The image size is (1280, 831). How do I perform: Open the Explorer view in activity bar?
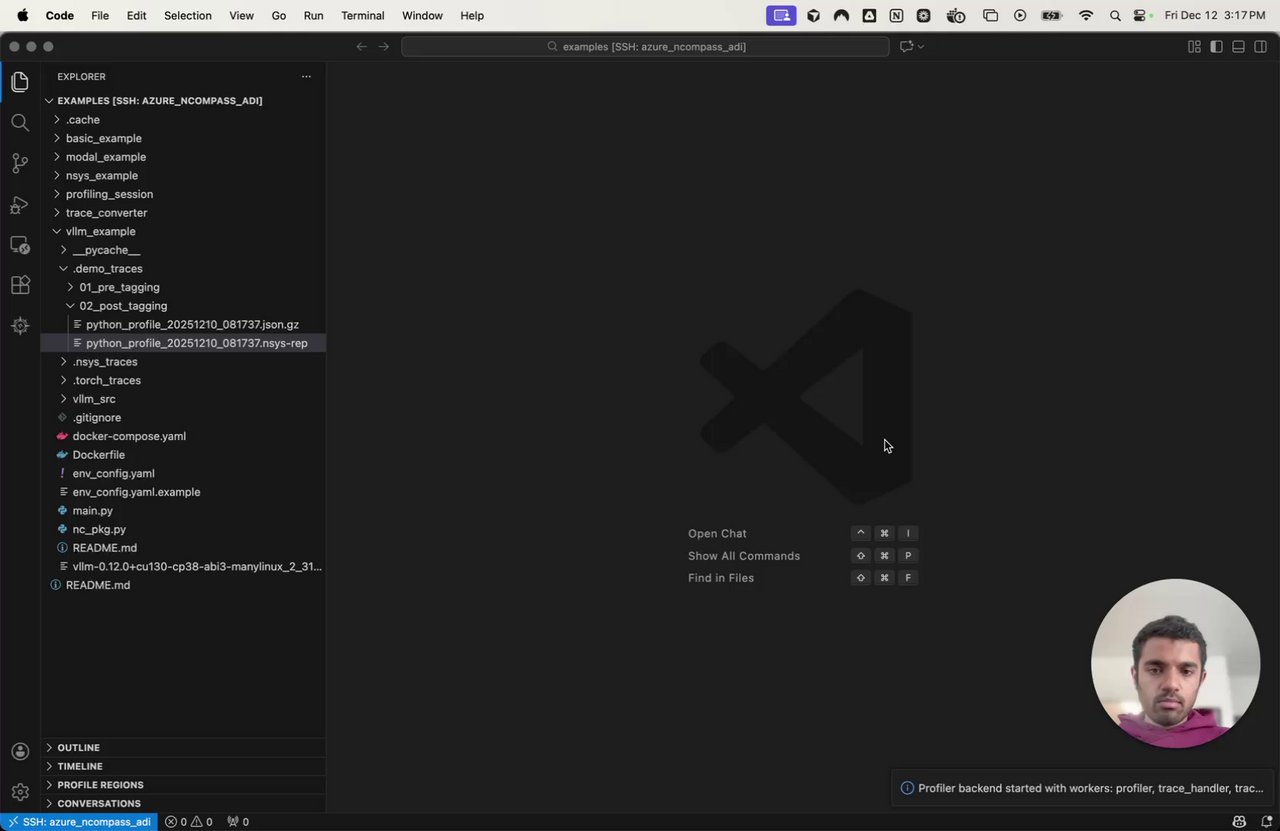click(x=20, y=82)
